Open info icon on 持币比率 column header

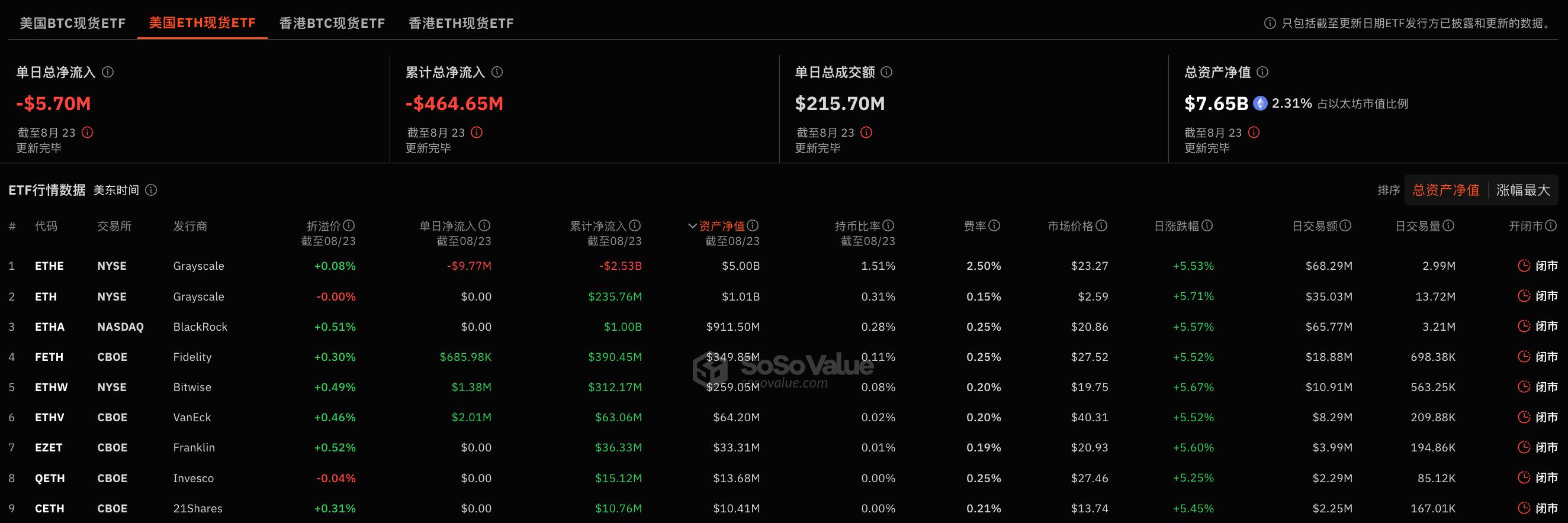point(889,225)
